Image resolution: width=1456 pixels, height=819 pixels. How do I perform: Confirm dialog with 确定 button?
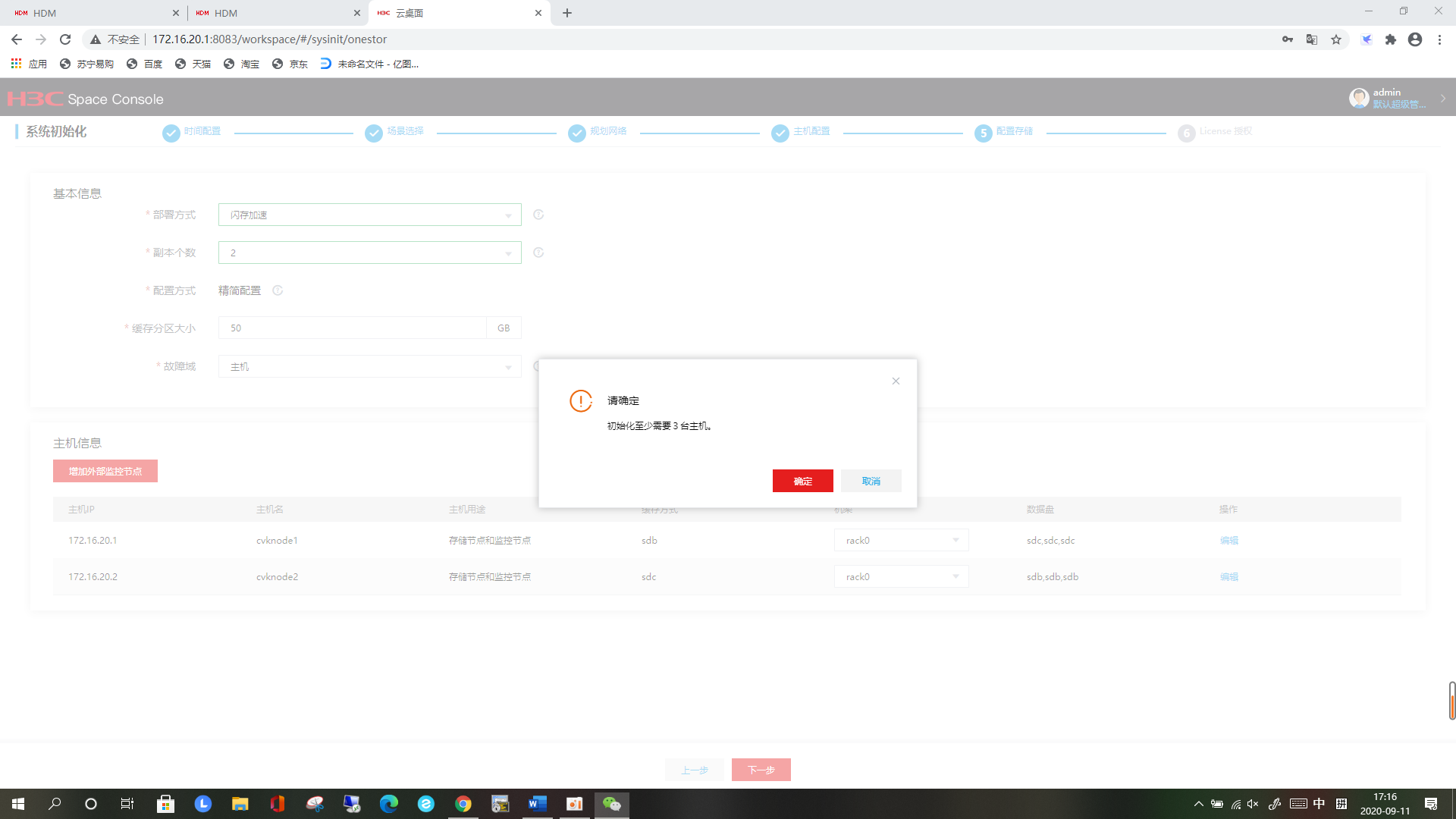pyautogui.click(x=802, y=481)
